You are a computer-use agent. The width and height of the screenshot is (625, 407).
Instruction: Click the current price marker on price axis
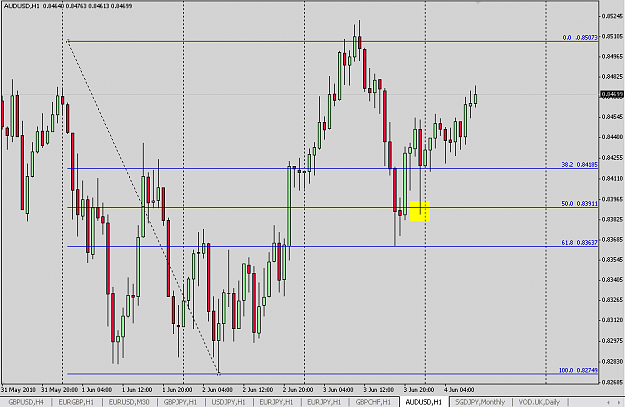coord(612,94)
